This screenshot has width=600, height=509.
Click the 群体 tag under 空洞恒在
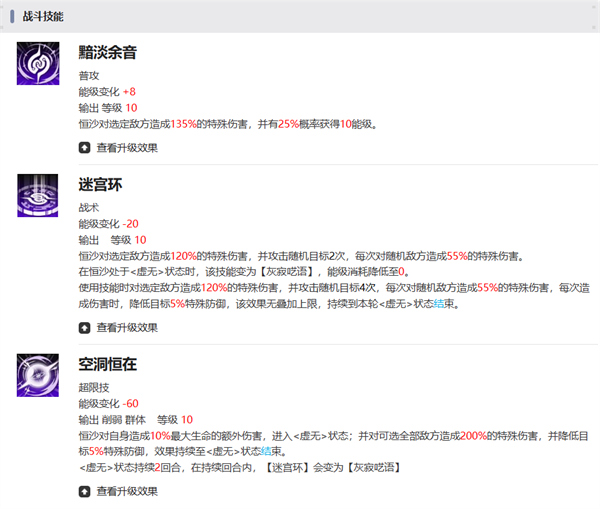point(136,419)
